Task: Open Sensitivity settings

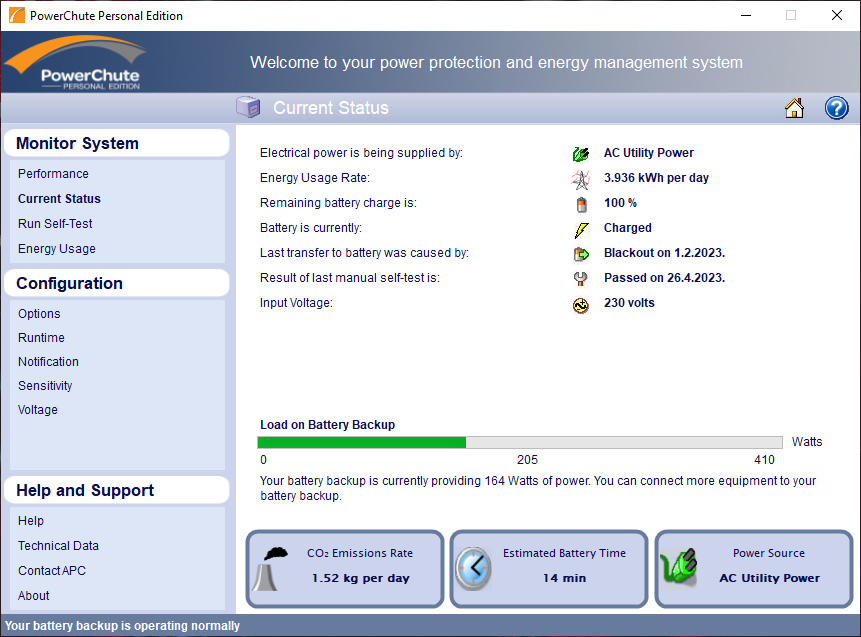Action: [45, 385]
